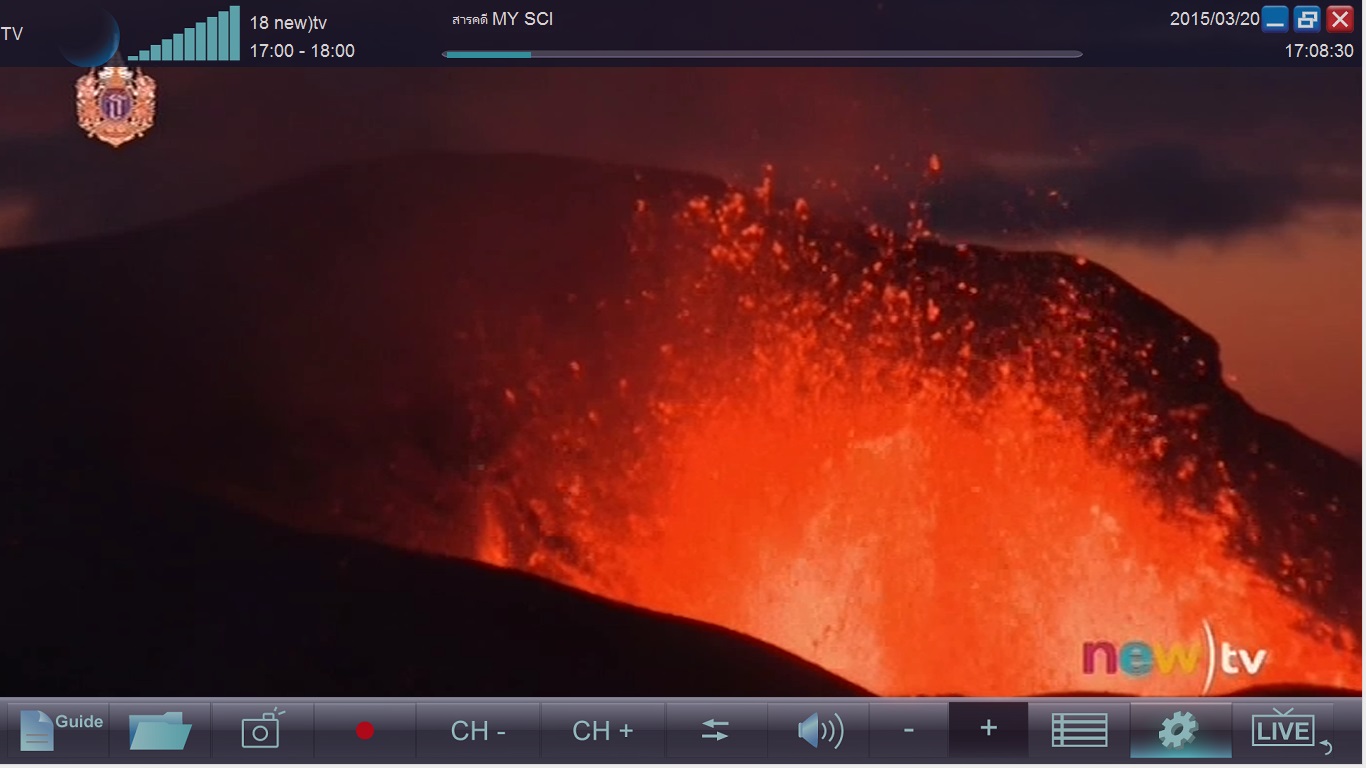The image size is (1366, 768).
Task: Go to next channel with CH +
Action: point(603,730)
